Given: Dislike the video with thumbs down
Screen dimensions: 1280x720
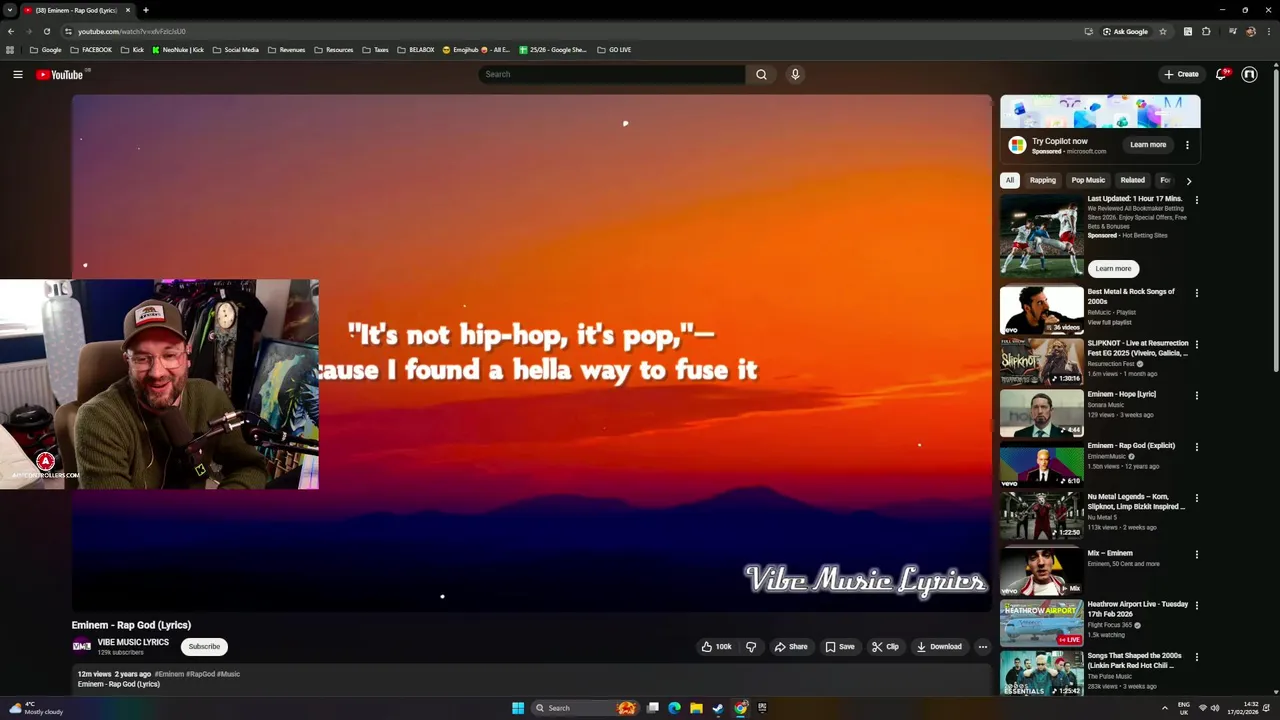Looking at the screenshot, I should pos(751,647).
